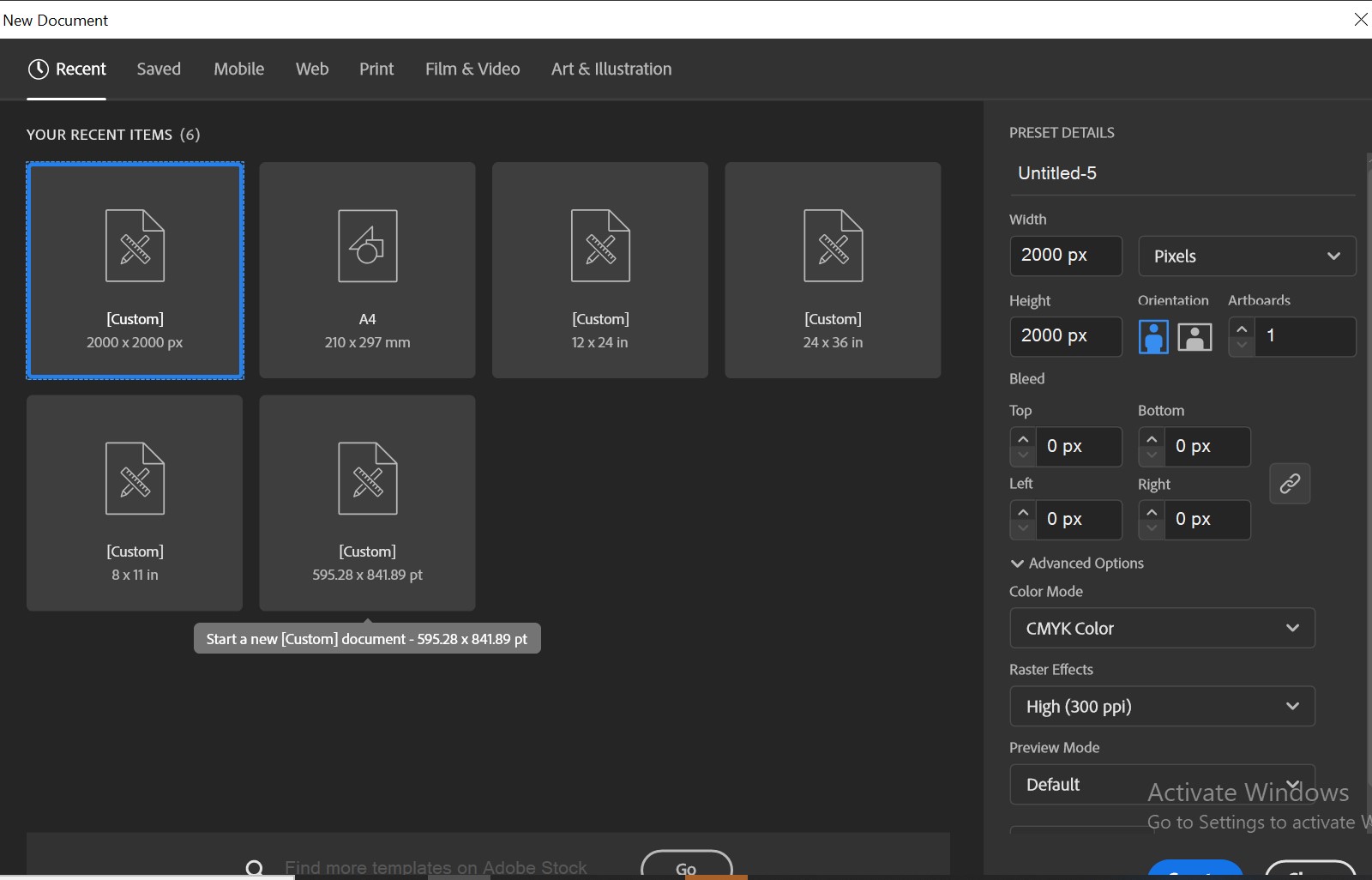Screen dimensions: 1372x880
Task: Click the Artboards number field
Action: (x=1305, y=336)
